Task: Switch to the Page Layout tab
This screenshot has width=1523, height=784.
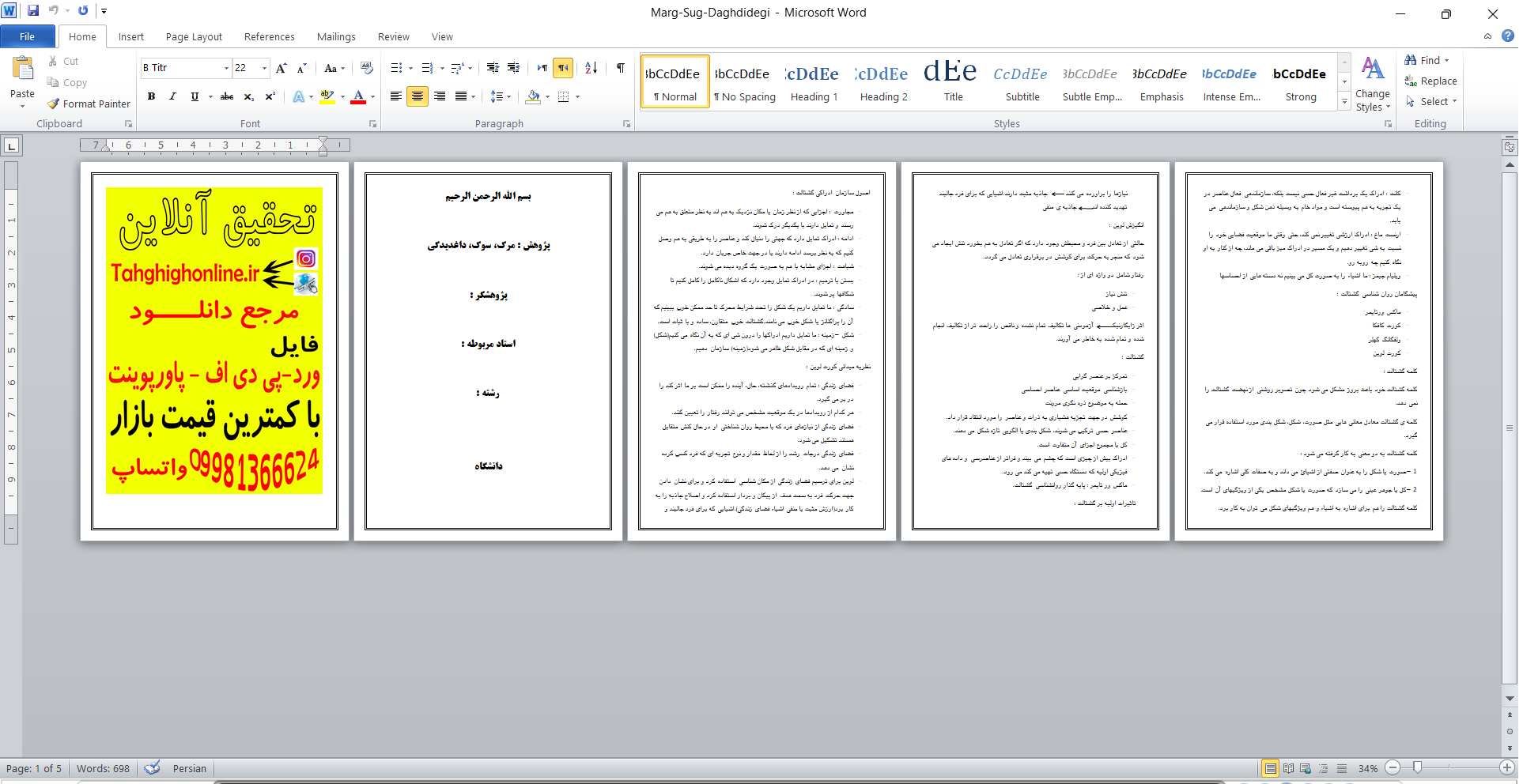Action: pyautogui.click(x=194, y=36)
